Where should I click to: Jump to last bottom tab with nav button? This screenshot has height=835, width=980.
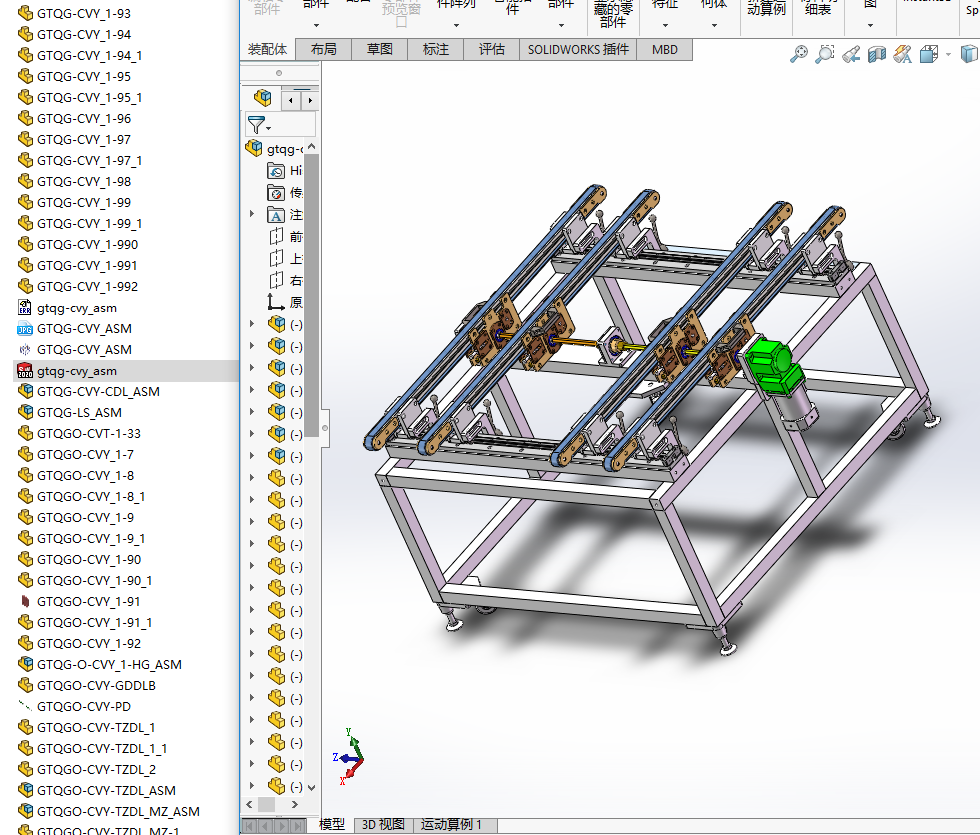298,826
